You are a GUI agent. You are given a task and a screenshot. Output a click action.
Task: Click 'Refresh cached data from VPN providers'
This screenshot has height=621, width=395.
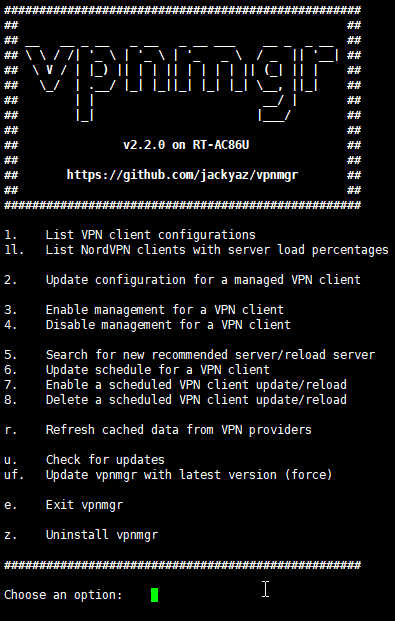[179, 430]
